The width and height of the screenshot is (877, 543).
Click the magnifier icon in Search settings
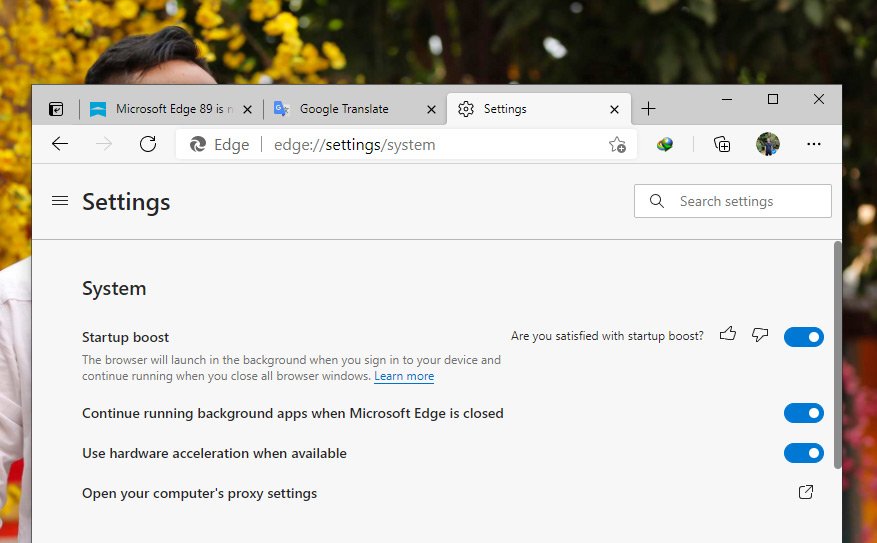657,201
